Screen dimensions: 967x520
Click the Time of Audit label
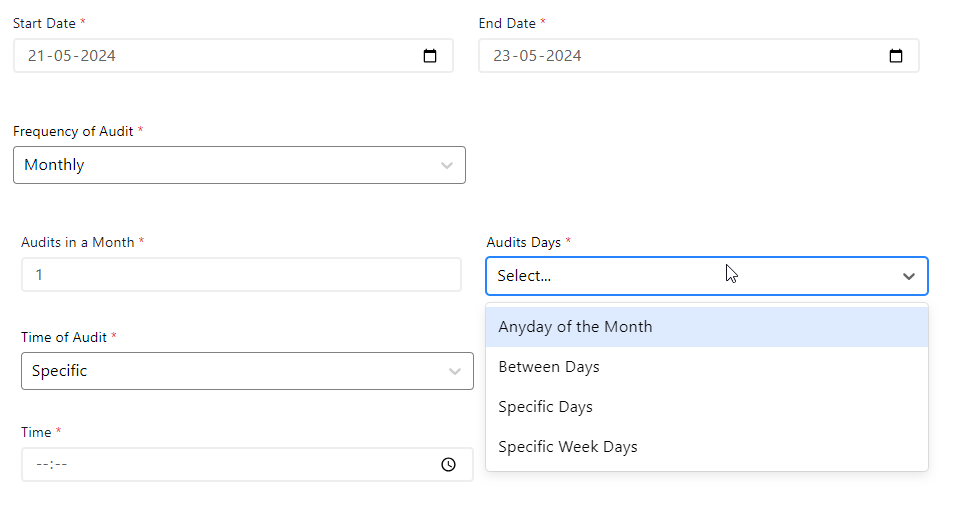(64, 337)
